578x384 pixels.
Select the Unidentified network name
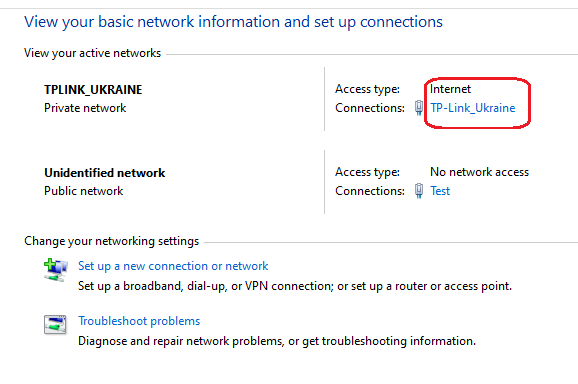click(x=105, y=172)
